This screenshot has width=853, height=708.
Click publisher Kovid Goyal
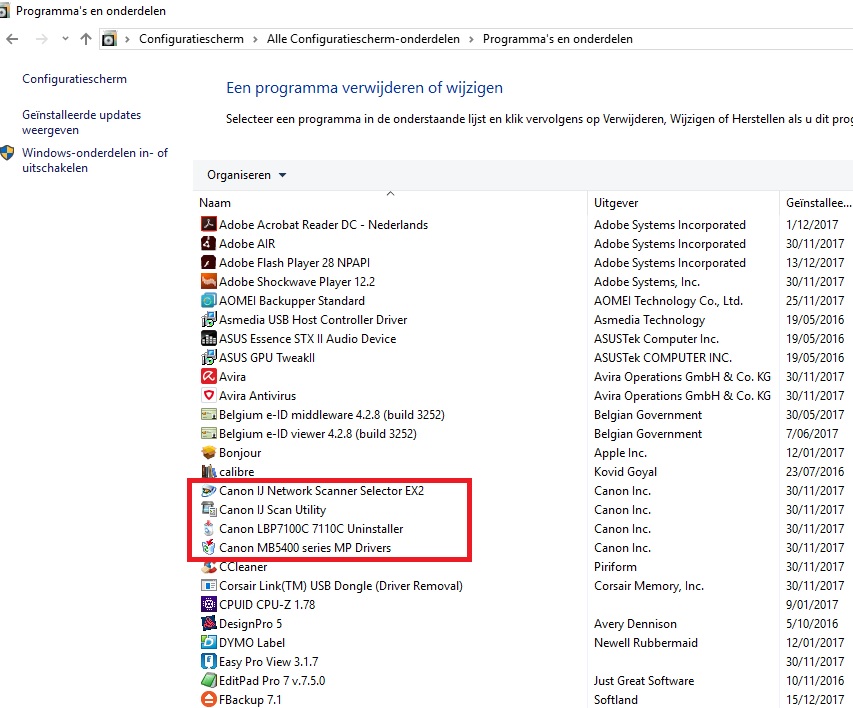tap(626, 471)
